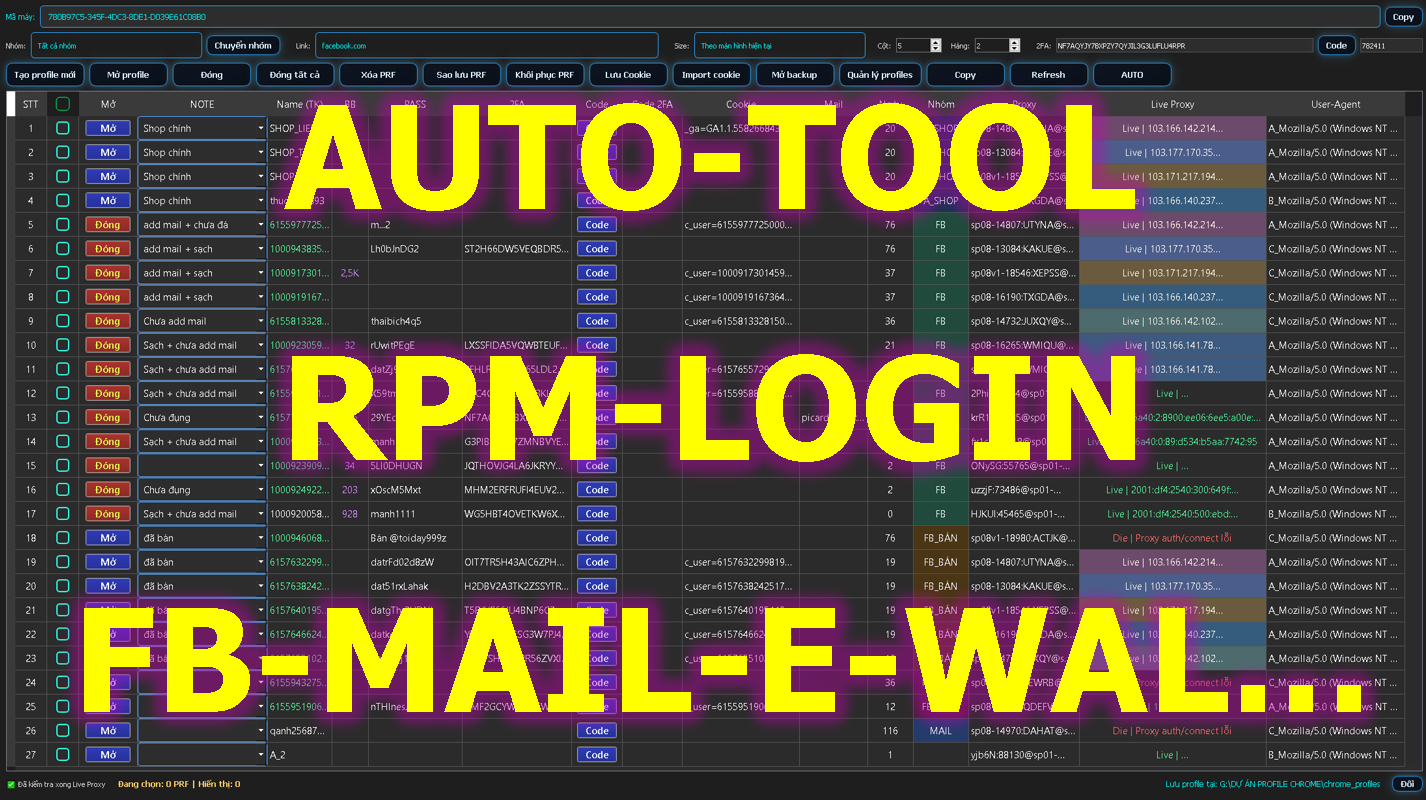Viewport: 1426px width, 800px height.
Task: Click the Live Proxy column header
Action: 1172,104
